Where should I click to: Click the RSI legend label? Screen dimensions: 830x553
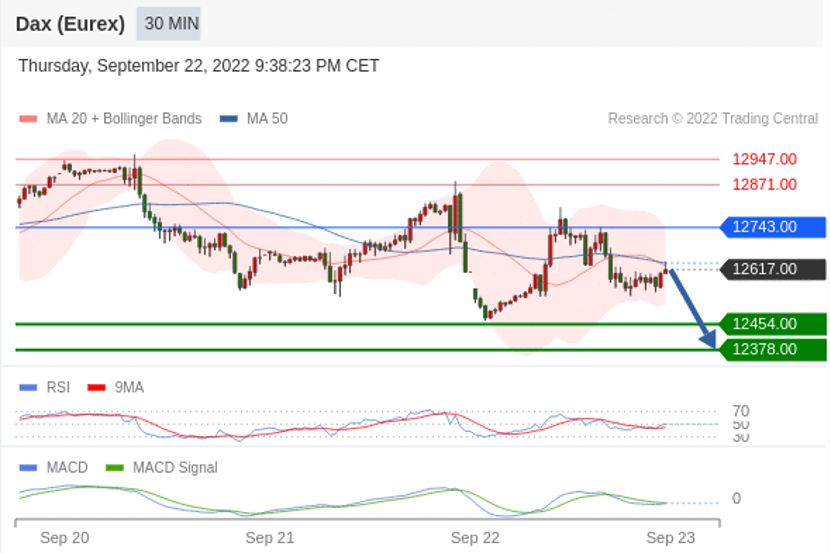pyautogui.click(x=58, y=387)
